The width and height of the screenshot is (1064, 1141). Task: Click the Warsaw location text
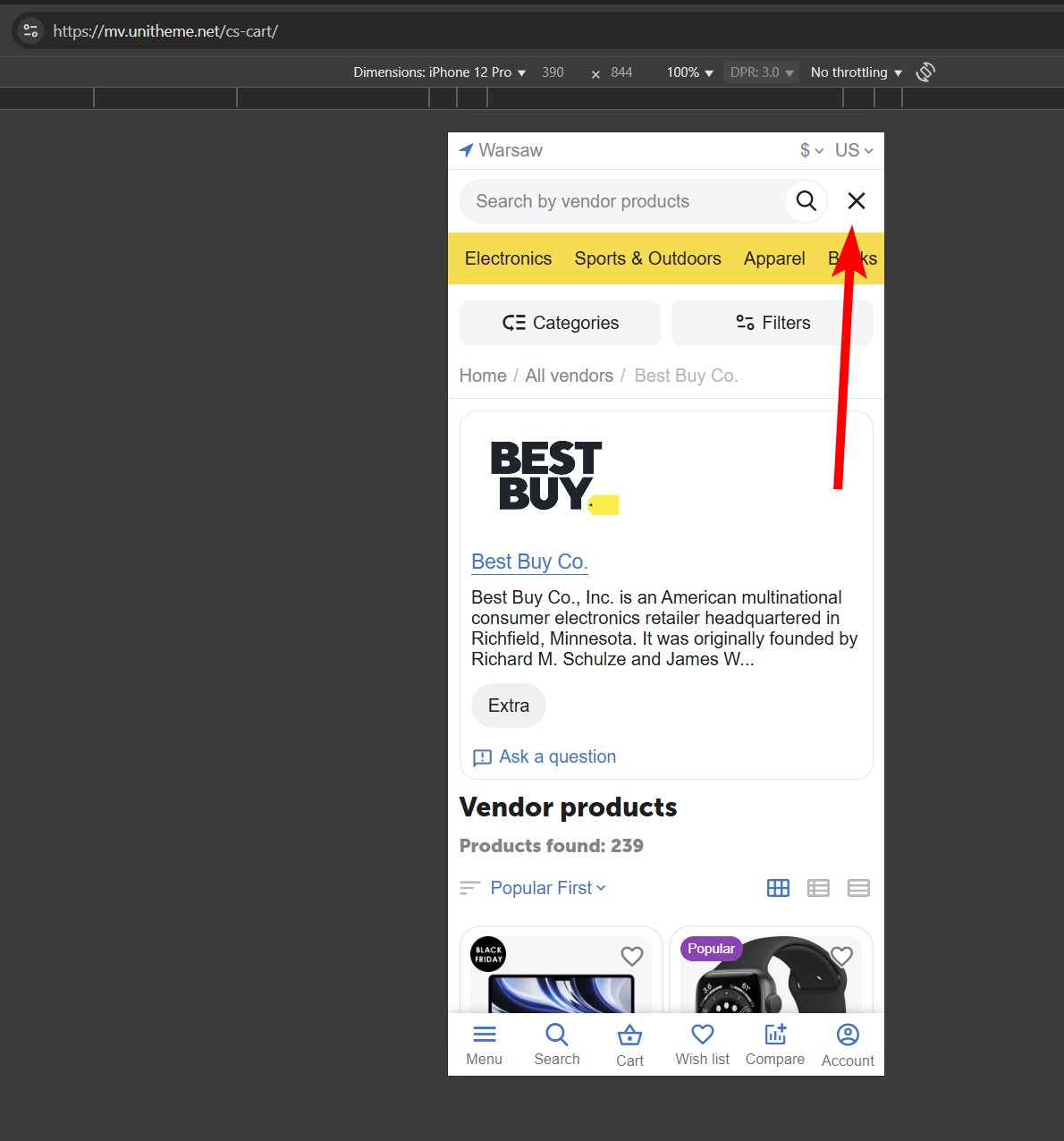[511, 150]
